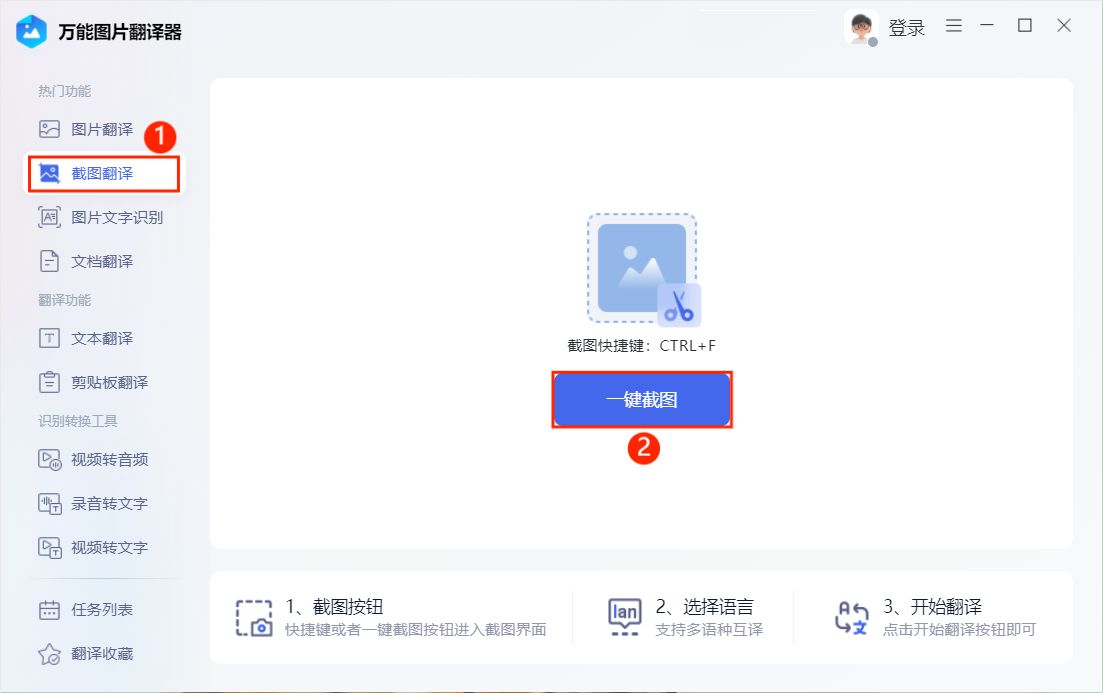Image resolution: width=1103 pixels, height=693 pixels.
Task: Click the user avatar next to 登录
Action: (862, 27)
